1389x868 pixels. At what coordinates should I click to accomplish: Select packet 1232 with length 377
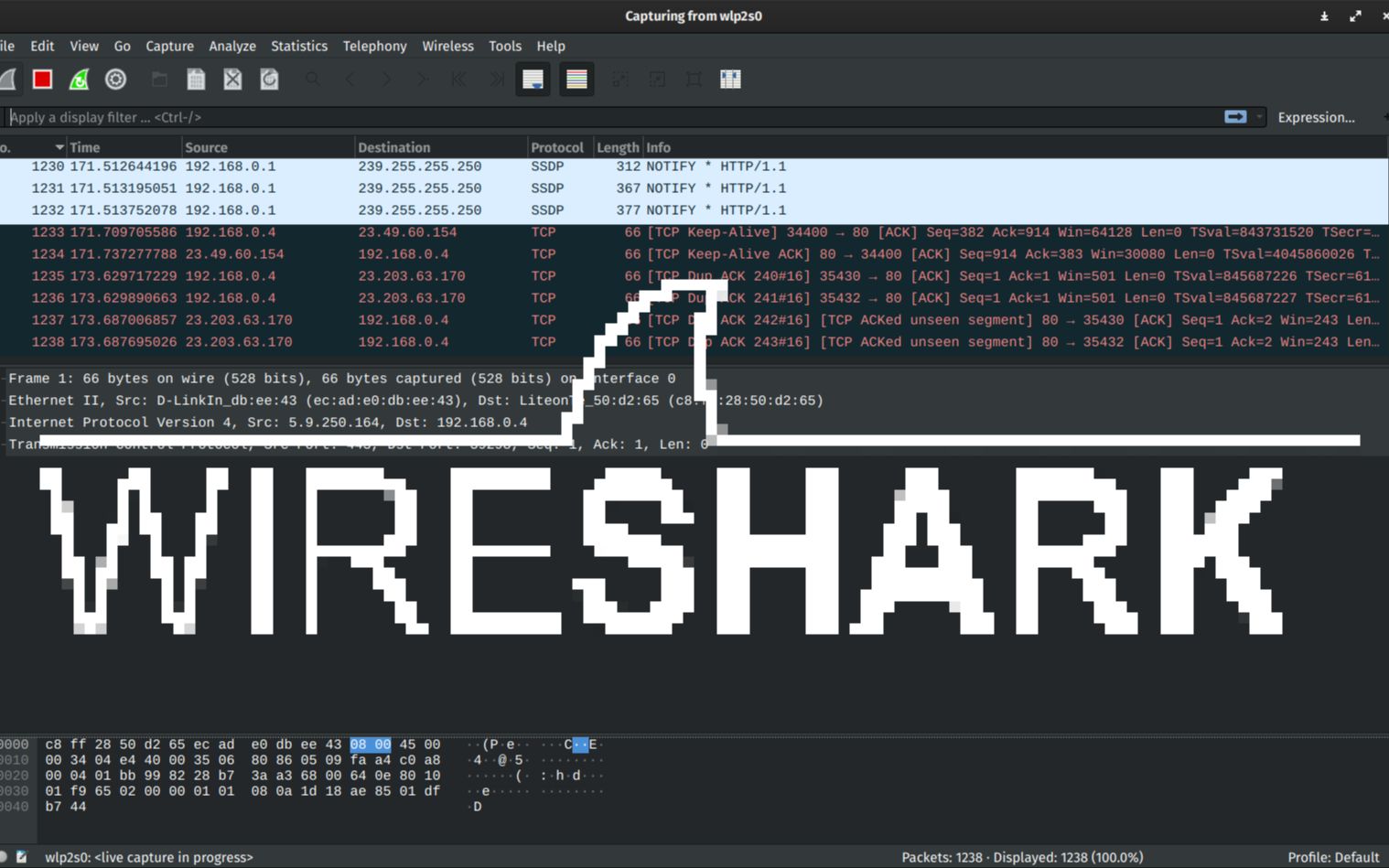694,210
